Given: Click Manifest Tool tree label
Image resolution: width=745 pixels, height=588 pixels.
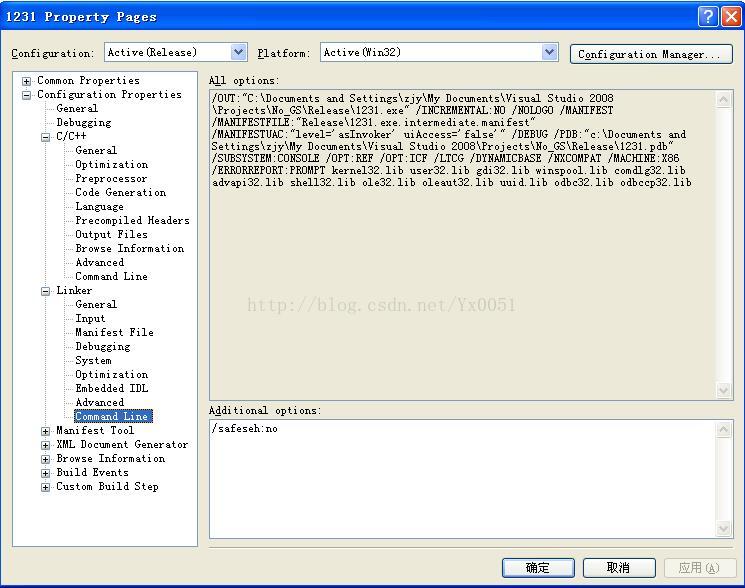Looking at the screenshot, I should click(x=95, y=430).
